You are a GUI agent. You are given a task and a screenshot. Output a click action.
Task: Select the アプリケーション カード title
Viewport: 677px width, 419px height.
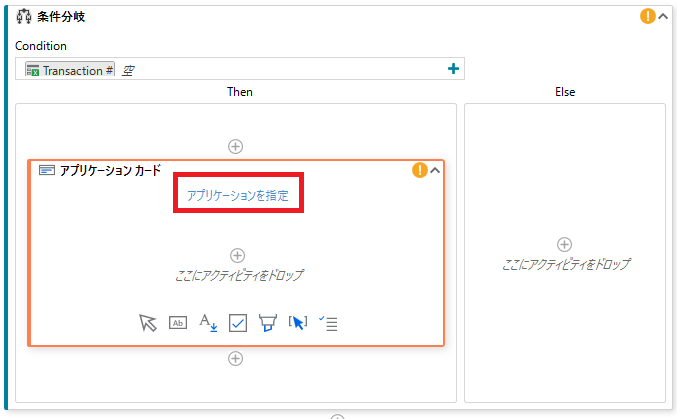point(110,171)
